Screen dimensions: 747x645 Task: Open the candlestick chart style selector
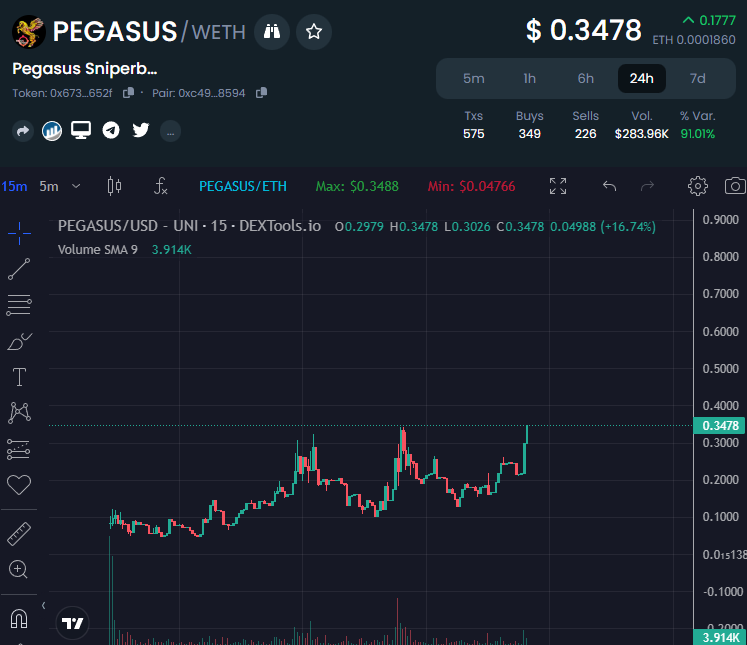pos(114,186)
